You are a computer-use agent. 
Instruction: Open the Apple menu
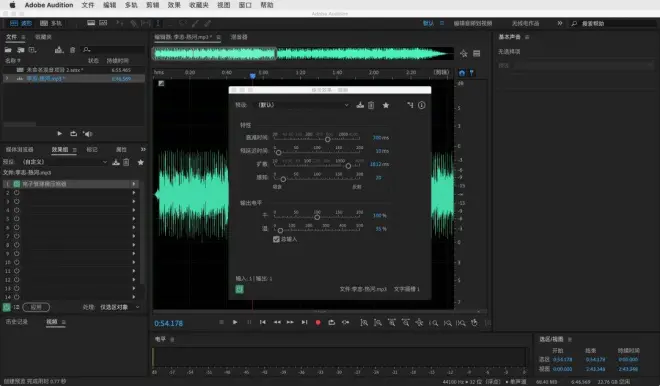click(x=12, y=5)
